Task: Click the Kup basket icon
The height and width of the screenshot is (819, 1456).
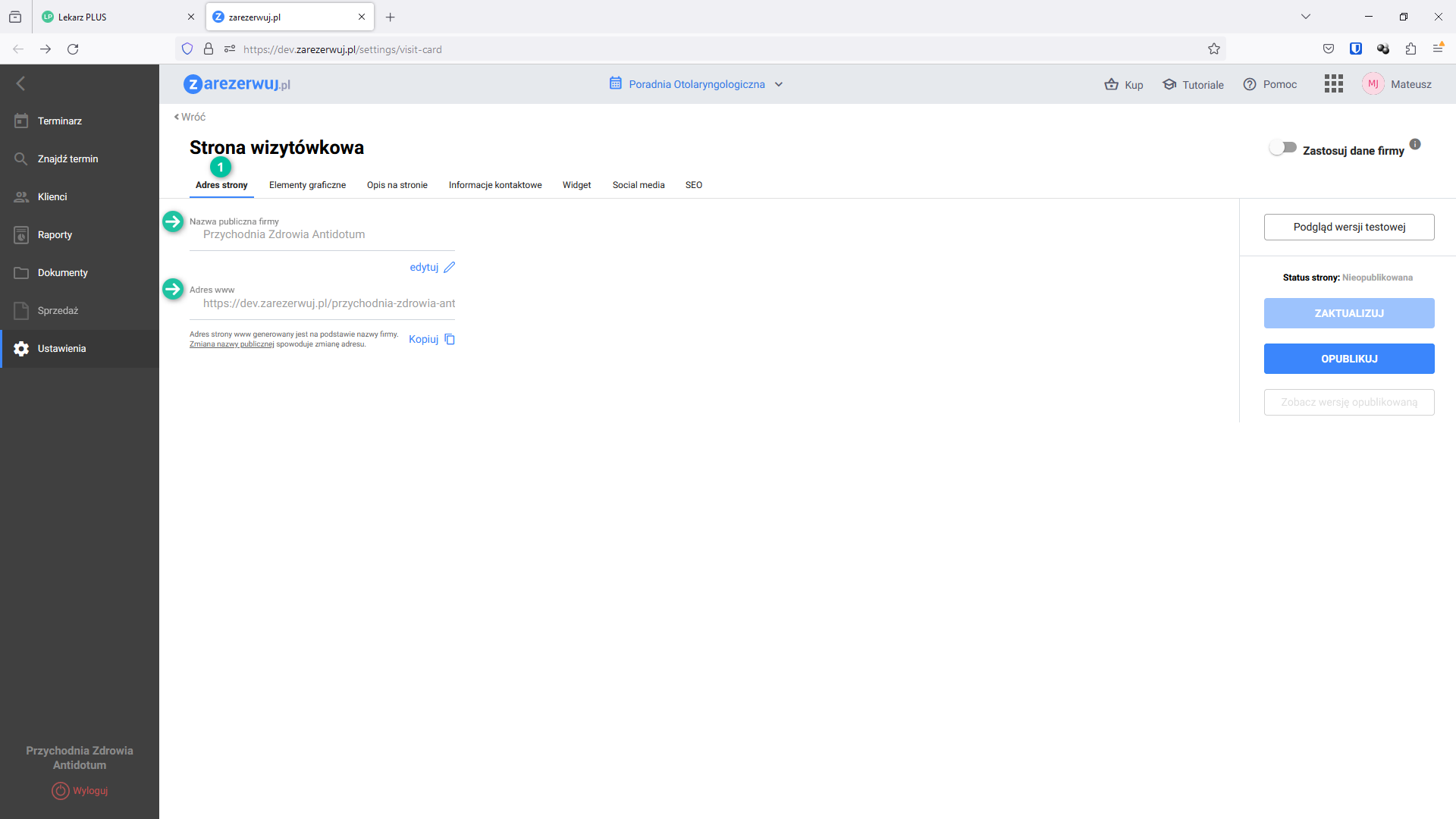Action: [x=1112, y=84]
